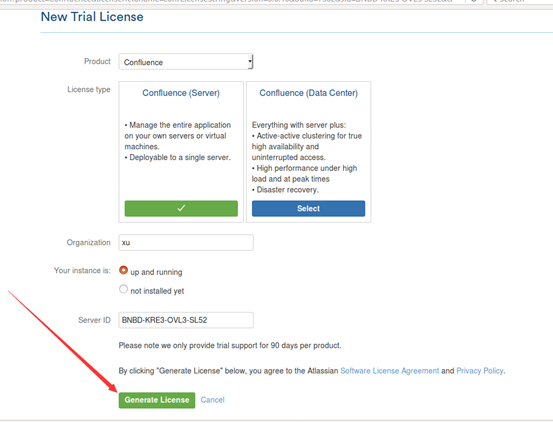Select the 'not installed yet' radio button
Screen dimensions: 553x422
pos(123,289)
